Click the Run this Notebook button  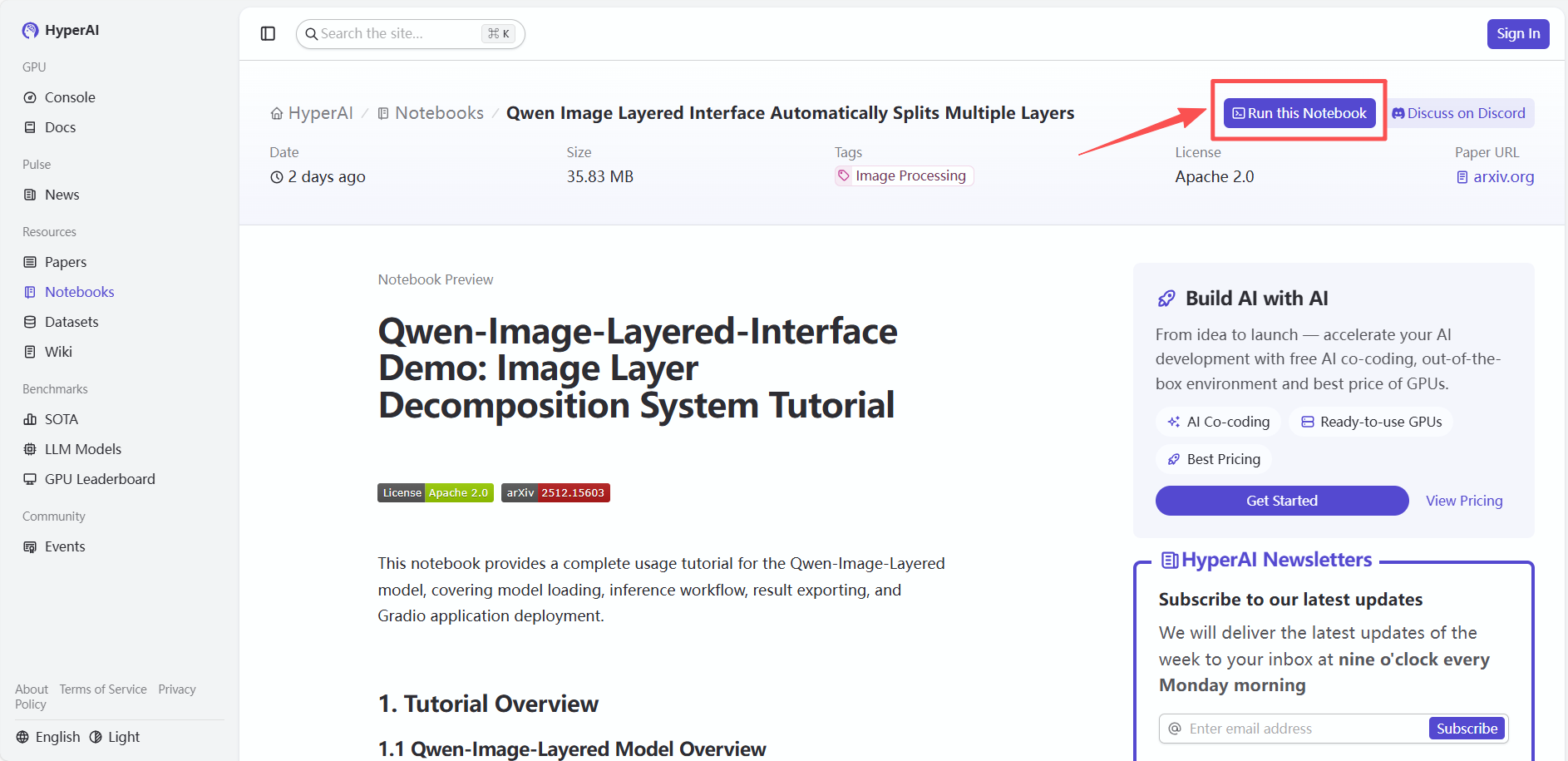coord(1299,113)
